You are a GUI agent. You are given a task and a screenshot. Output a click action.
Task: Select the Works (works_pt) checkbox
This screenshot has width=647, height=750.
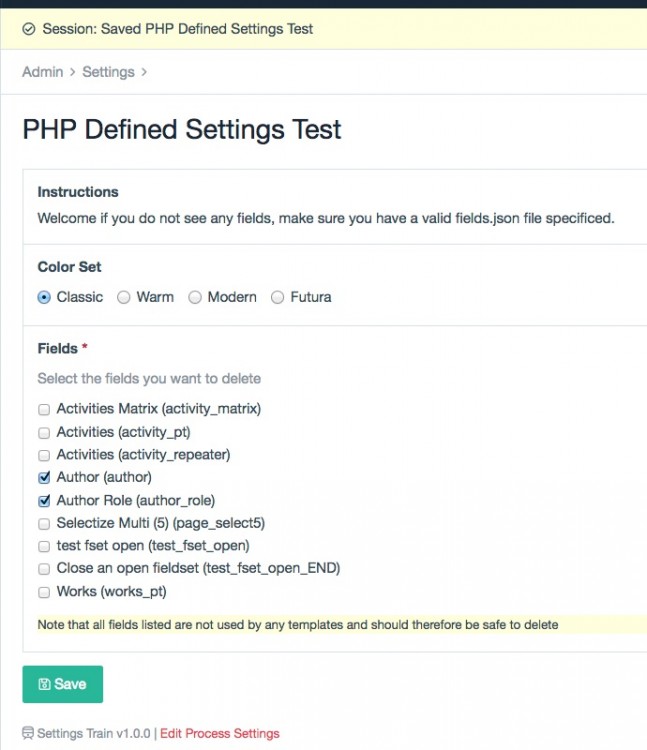click(x=44, y=592)
